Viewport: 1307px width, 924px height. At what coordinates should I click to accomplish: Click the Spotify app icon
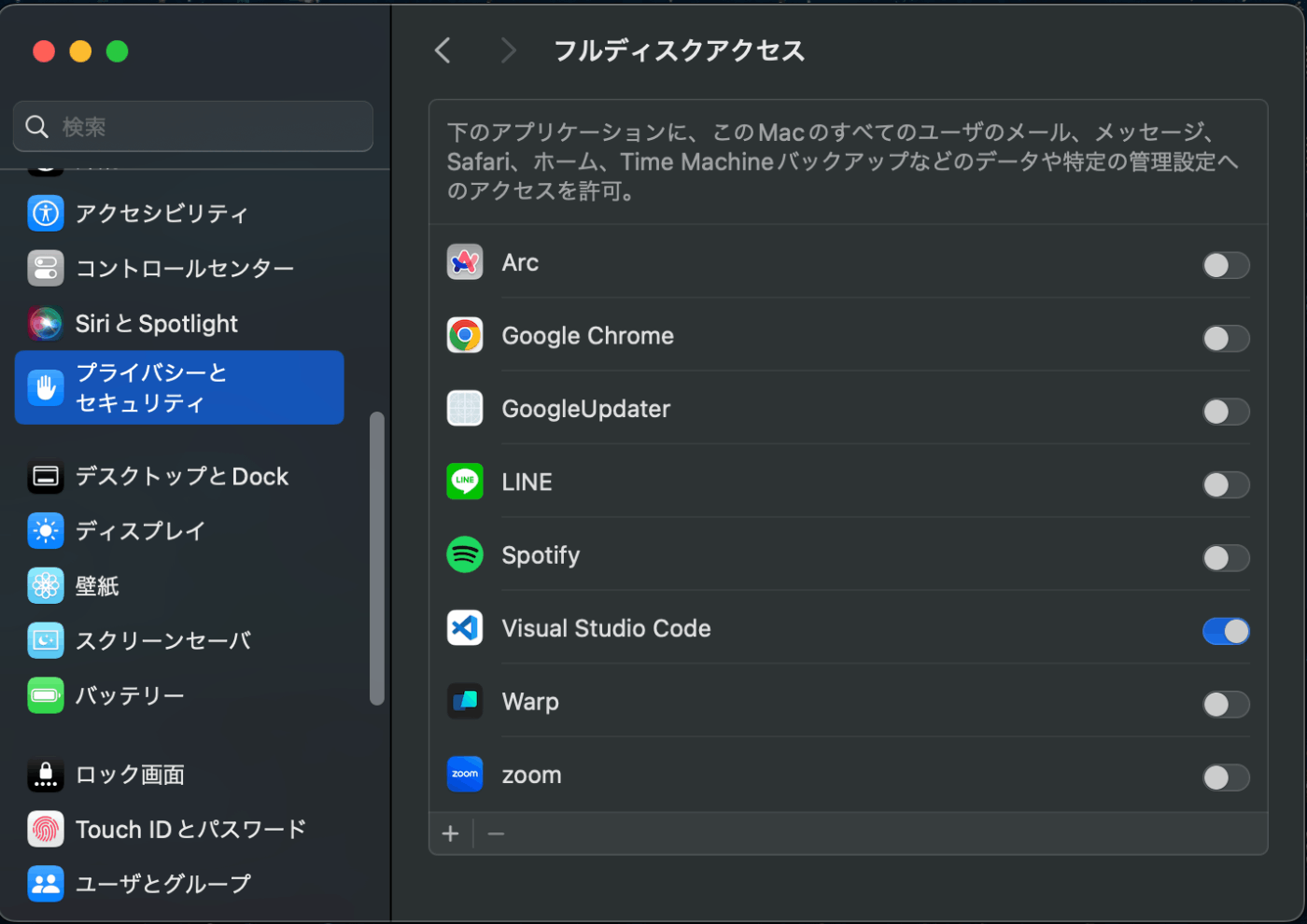465,555
